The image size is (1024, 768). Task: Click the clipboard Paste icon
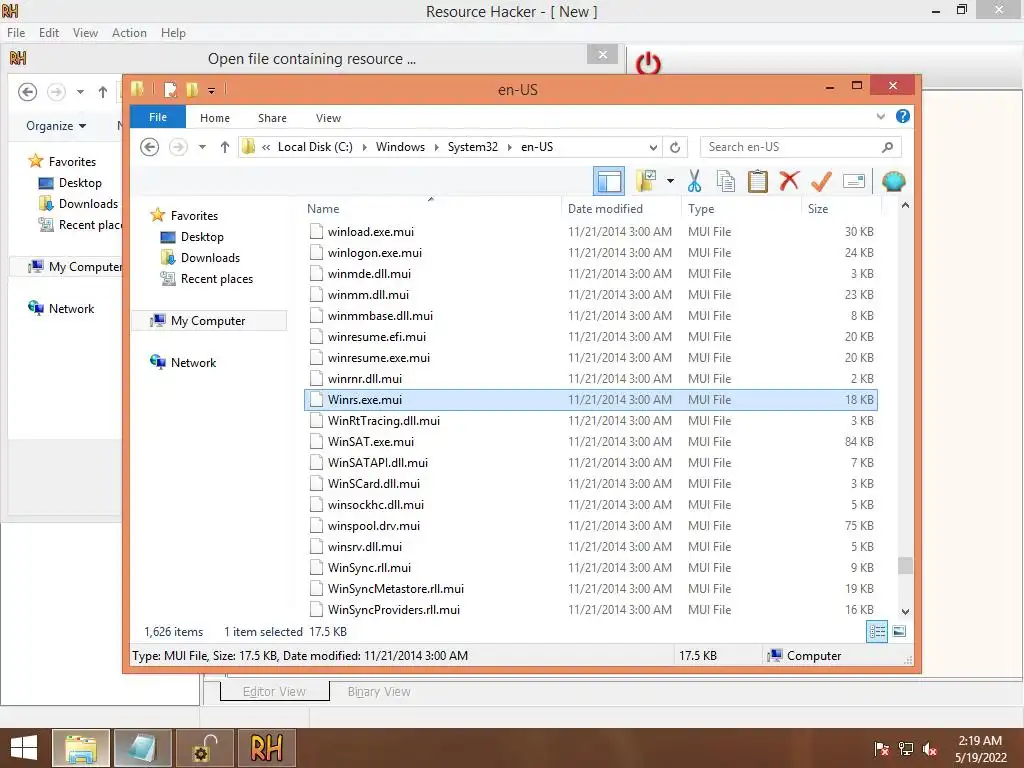(x=758, y=182)
